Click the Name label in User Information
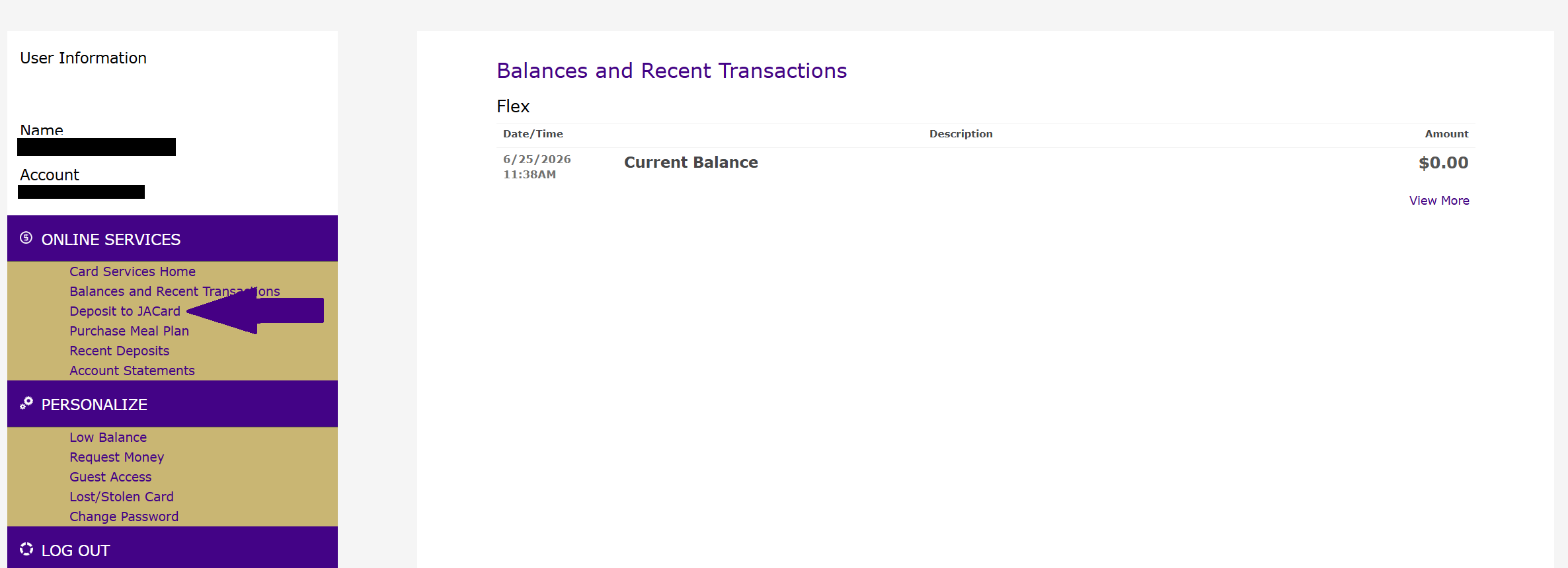1568x568 pixels. tap(42, 130)
